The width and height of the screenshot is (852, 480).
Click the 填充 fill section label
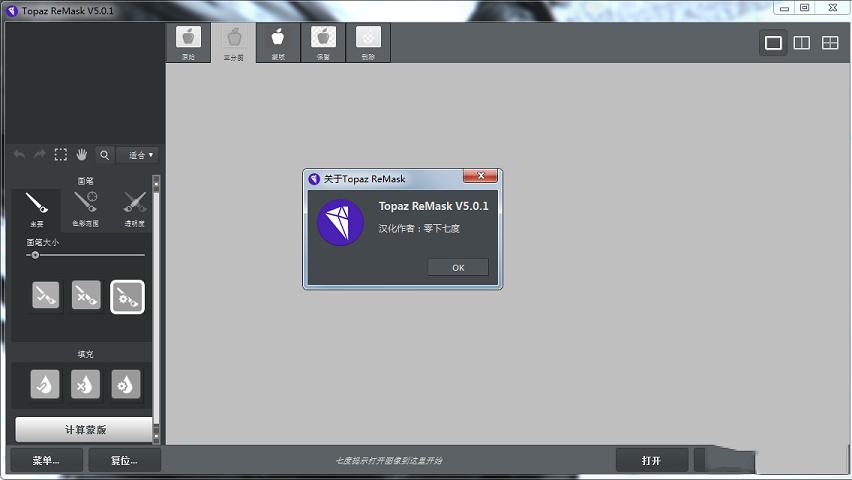85,354
